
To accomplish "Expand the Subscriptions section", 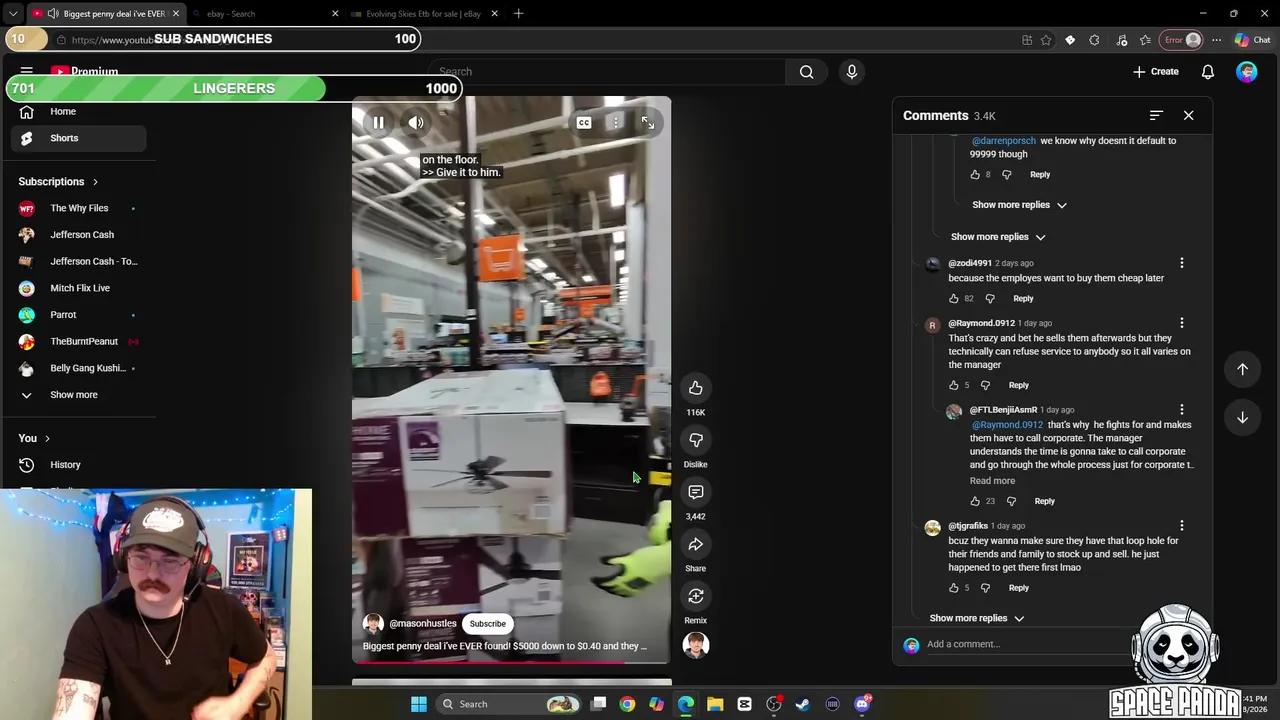I will click(x=58, y=182).
